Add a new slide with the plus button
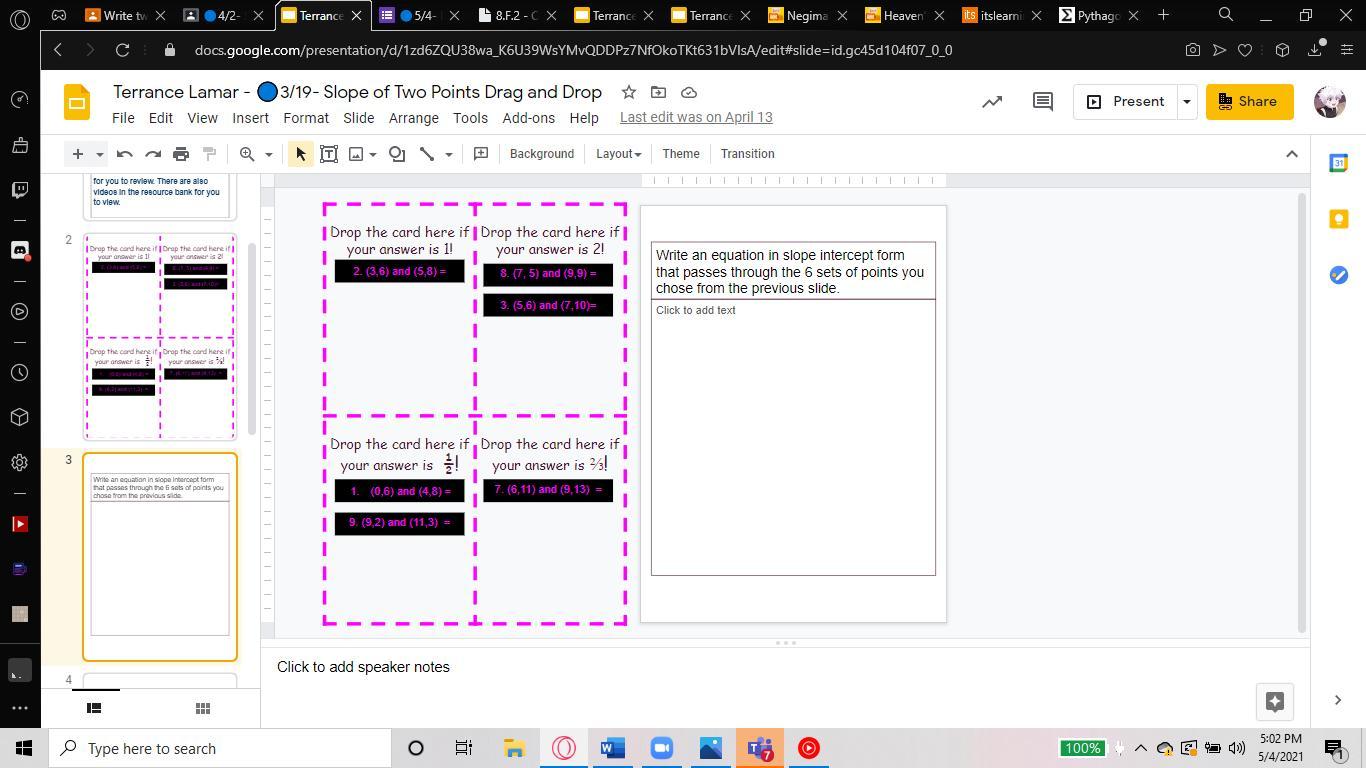The height and width of the screenshot is (768, 1366). 77,154
